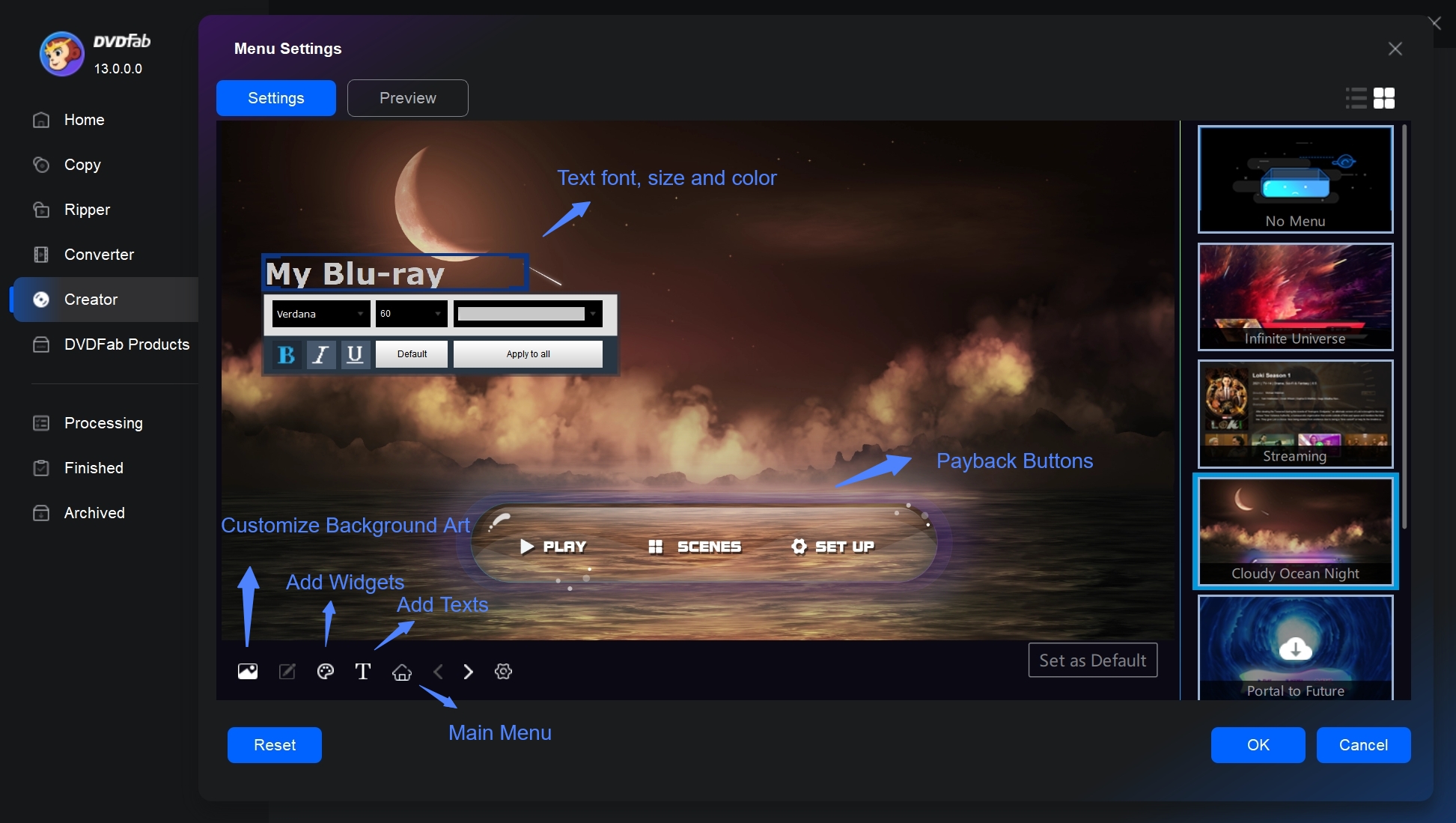Click the Add Background Image icon
This screenshot has height=823, width=1456.
point(246,671)
